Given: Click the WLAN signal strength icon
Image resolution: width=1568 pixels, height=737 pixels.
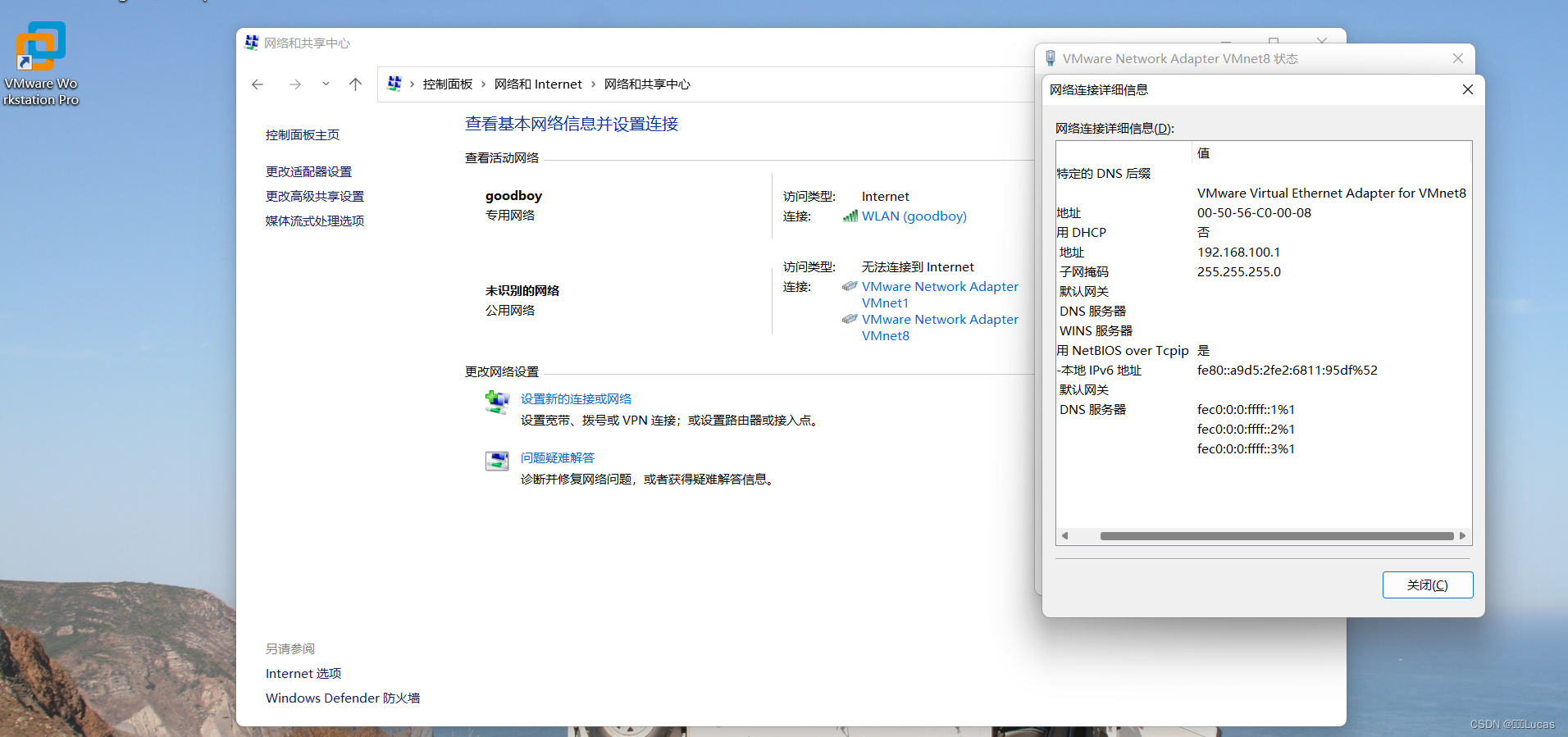Looking at the screenshot, I should point(850,216).
